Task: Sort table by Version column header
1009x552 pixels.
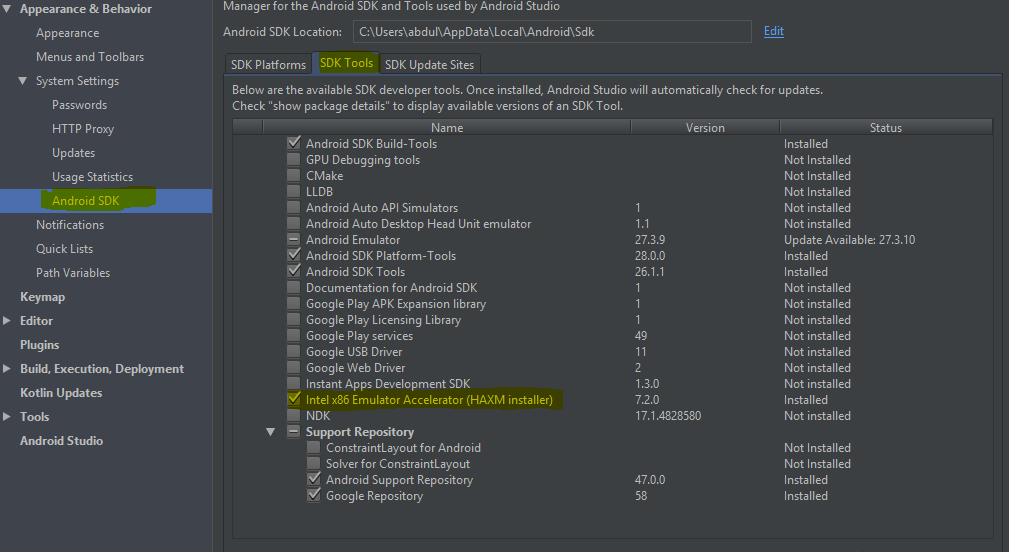Action: pyautogui.click(x=705, y=127)
